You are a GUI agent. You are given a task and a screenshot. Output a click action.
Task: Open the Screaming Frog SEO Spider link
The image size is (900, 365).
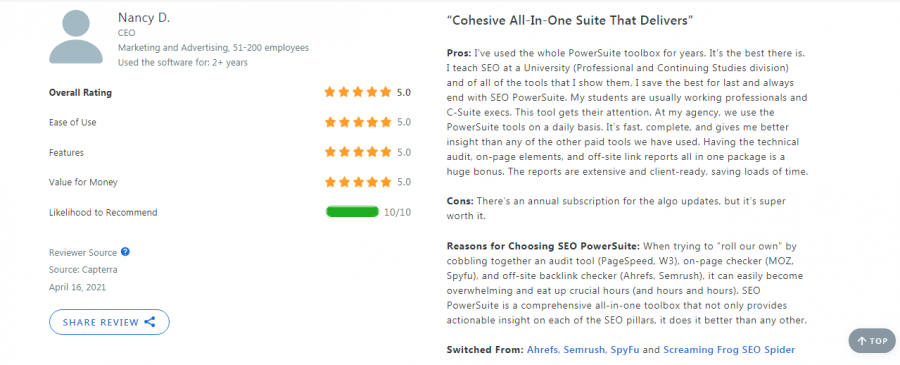point(729,350)
